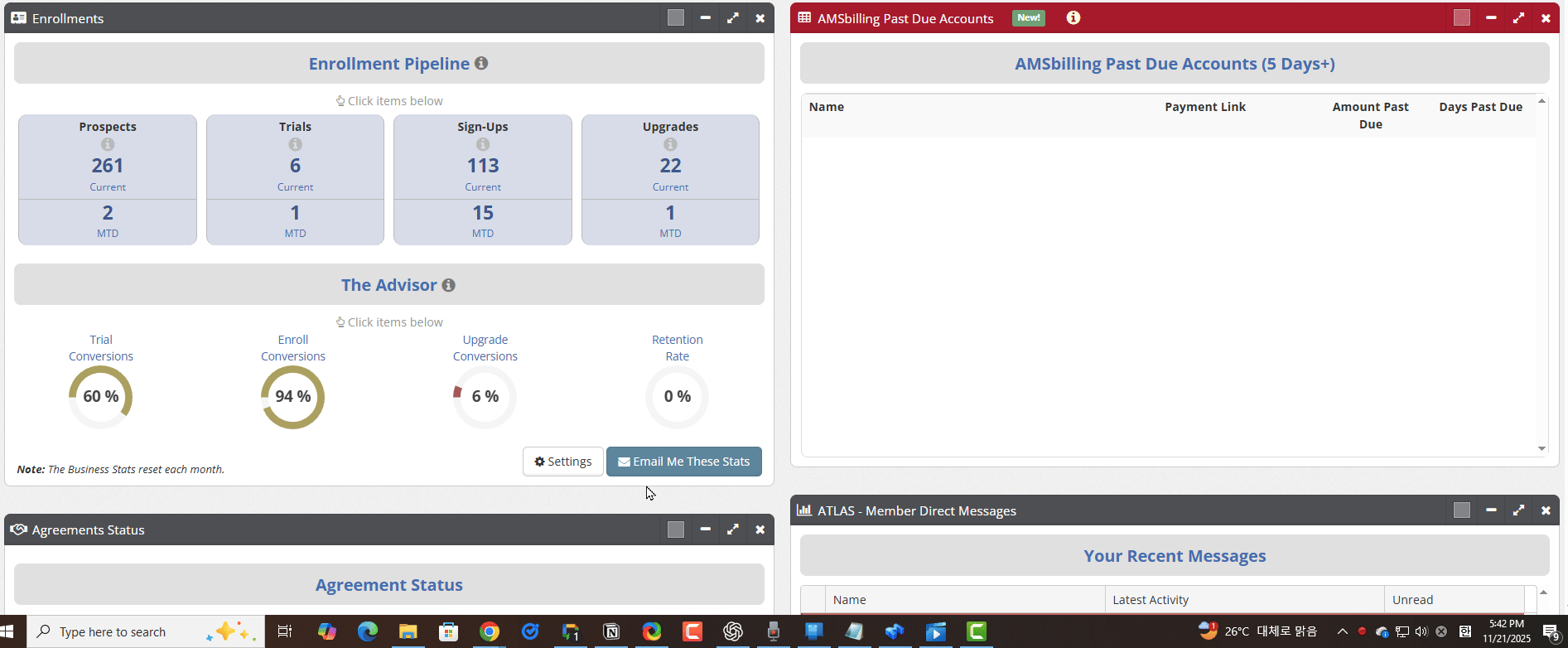Sort messages by Latest Activity column
The image size is (1568, 648).
[1151, 600]
